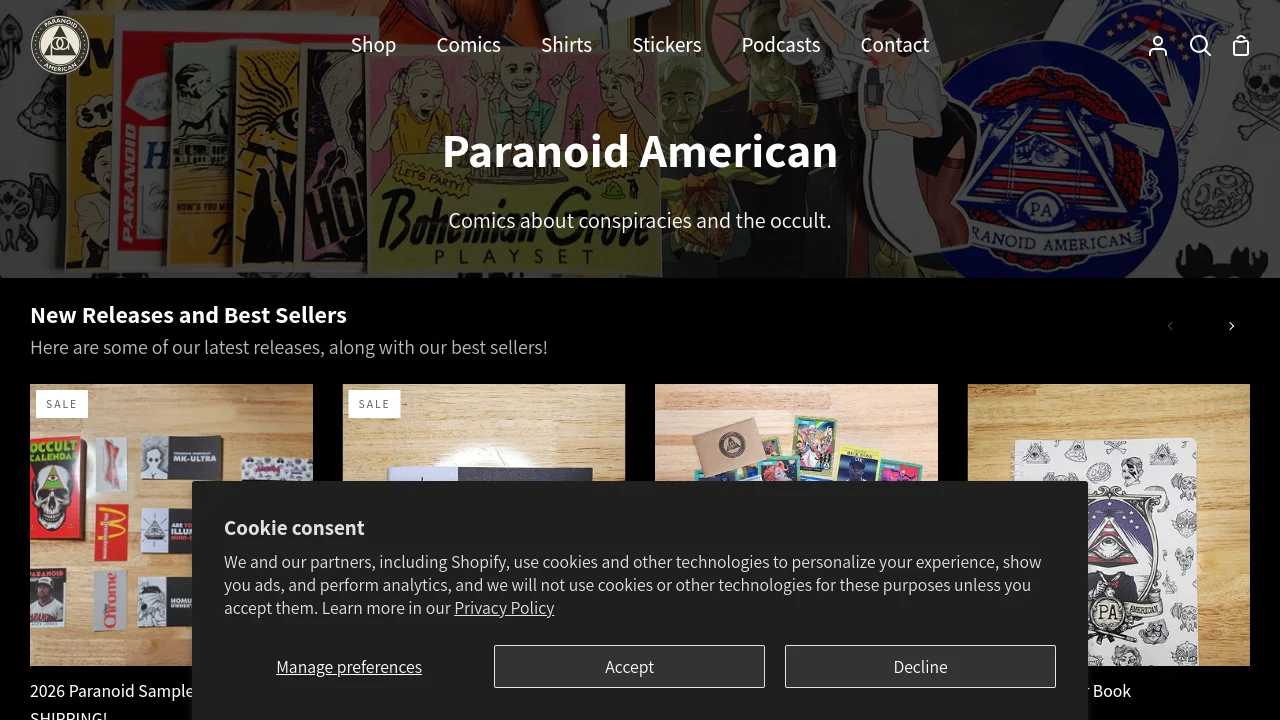Open the shopping bag cart icon

click(1241, 46)
